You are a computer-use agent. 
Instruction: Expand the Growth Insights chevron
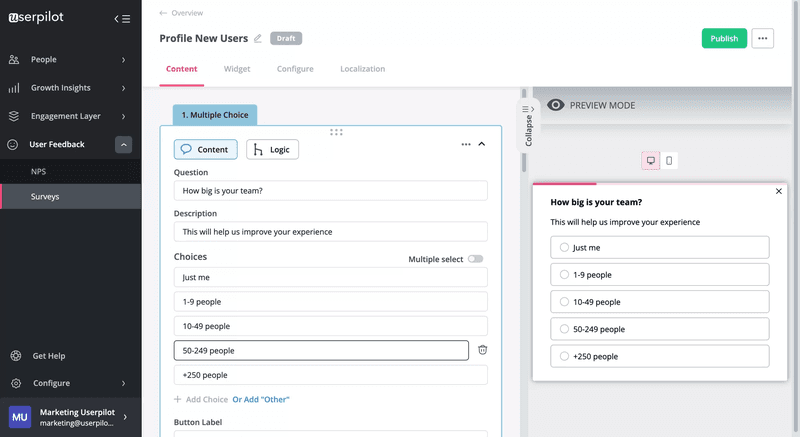coord(123,88)
